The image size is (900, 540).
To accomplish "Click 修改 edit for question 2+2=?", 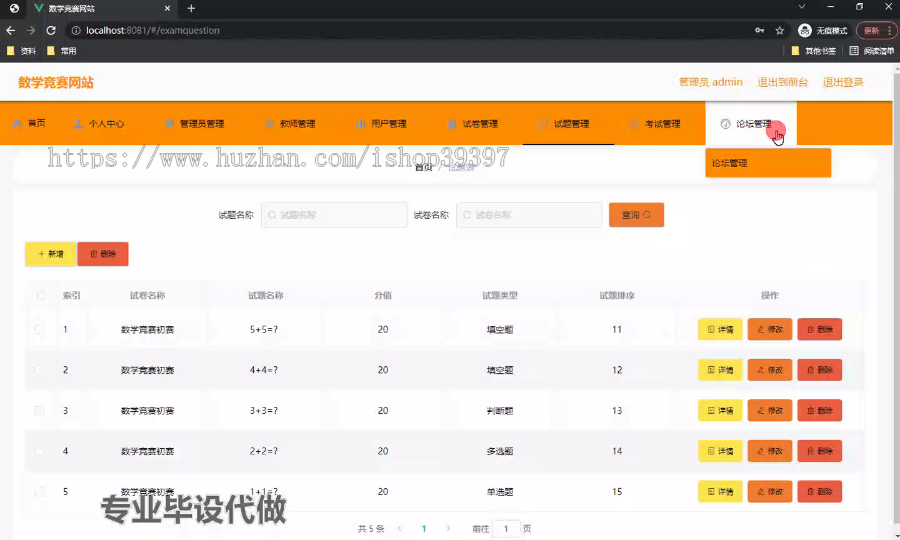I will pyautogui.click(x=770, y=451).
